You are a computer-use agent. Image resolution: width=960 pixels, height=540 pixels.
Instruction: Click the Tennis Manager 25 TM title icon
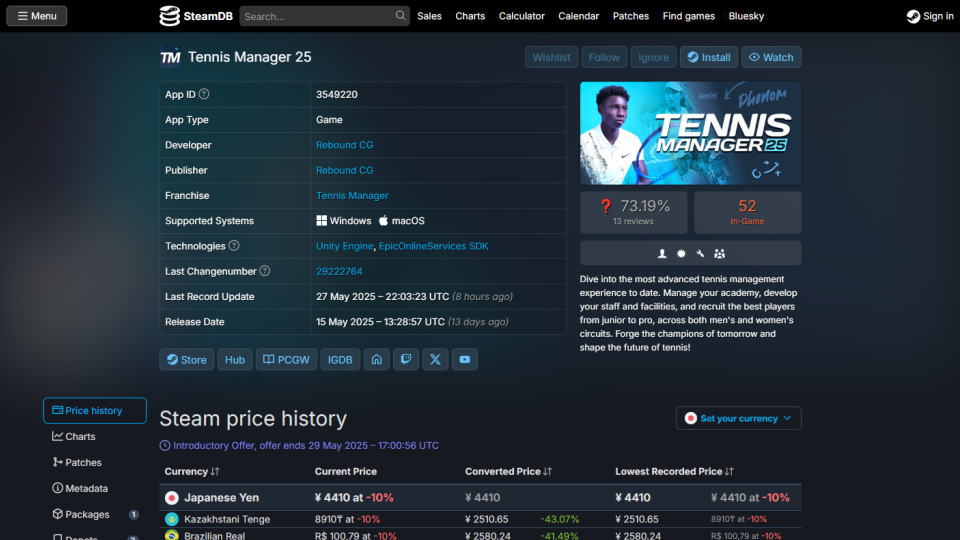click(170, 57)
